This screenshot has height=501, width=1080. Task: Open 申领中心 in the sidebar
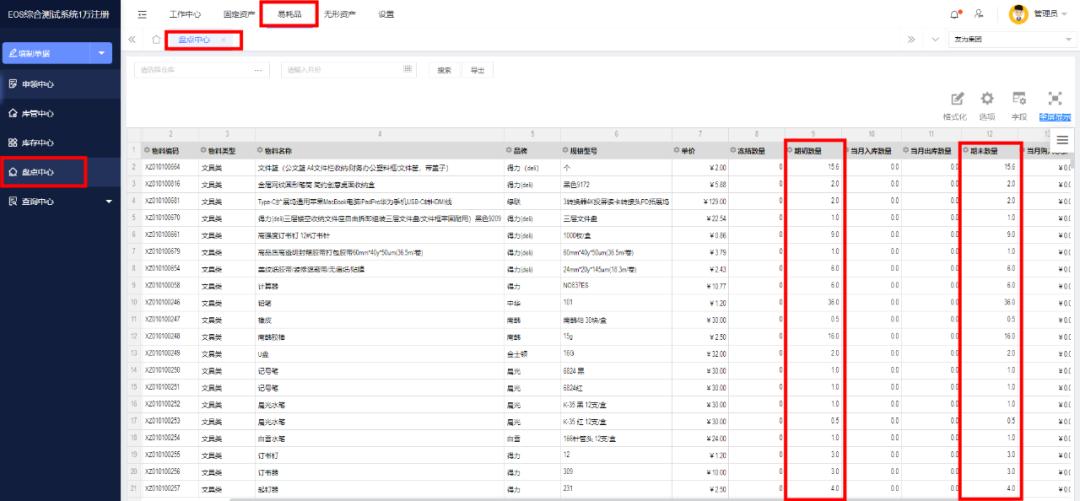pyautogui.click(x=61, y=84)
